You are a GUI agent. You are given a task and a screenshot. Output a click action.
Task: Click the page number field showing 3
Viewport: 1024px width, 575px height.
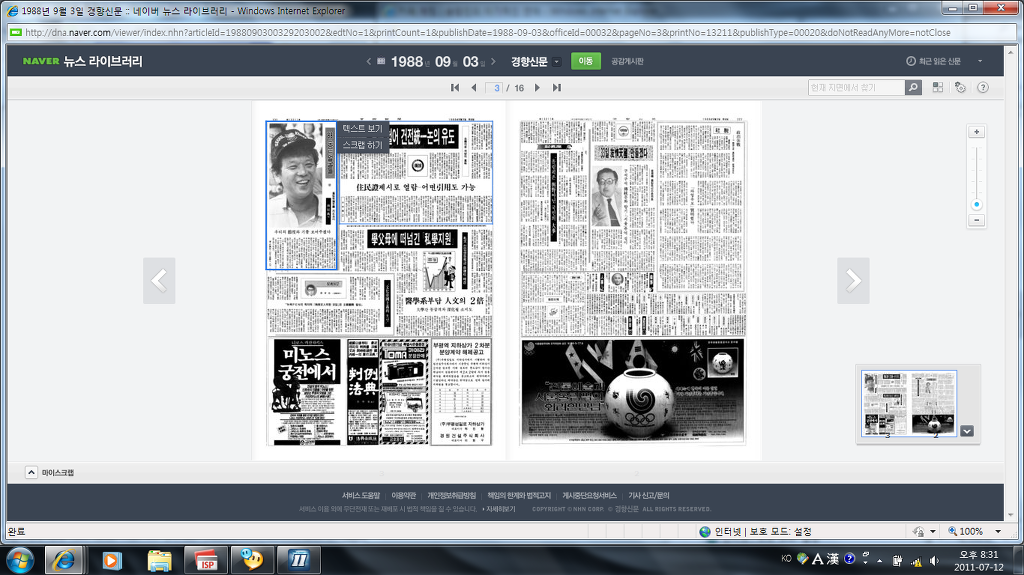click(x=495, y=88)
